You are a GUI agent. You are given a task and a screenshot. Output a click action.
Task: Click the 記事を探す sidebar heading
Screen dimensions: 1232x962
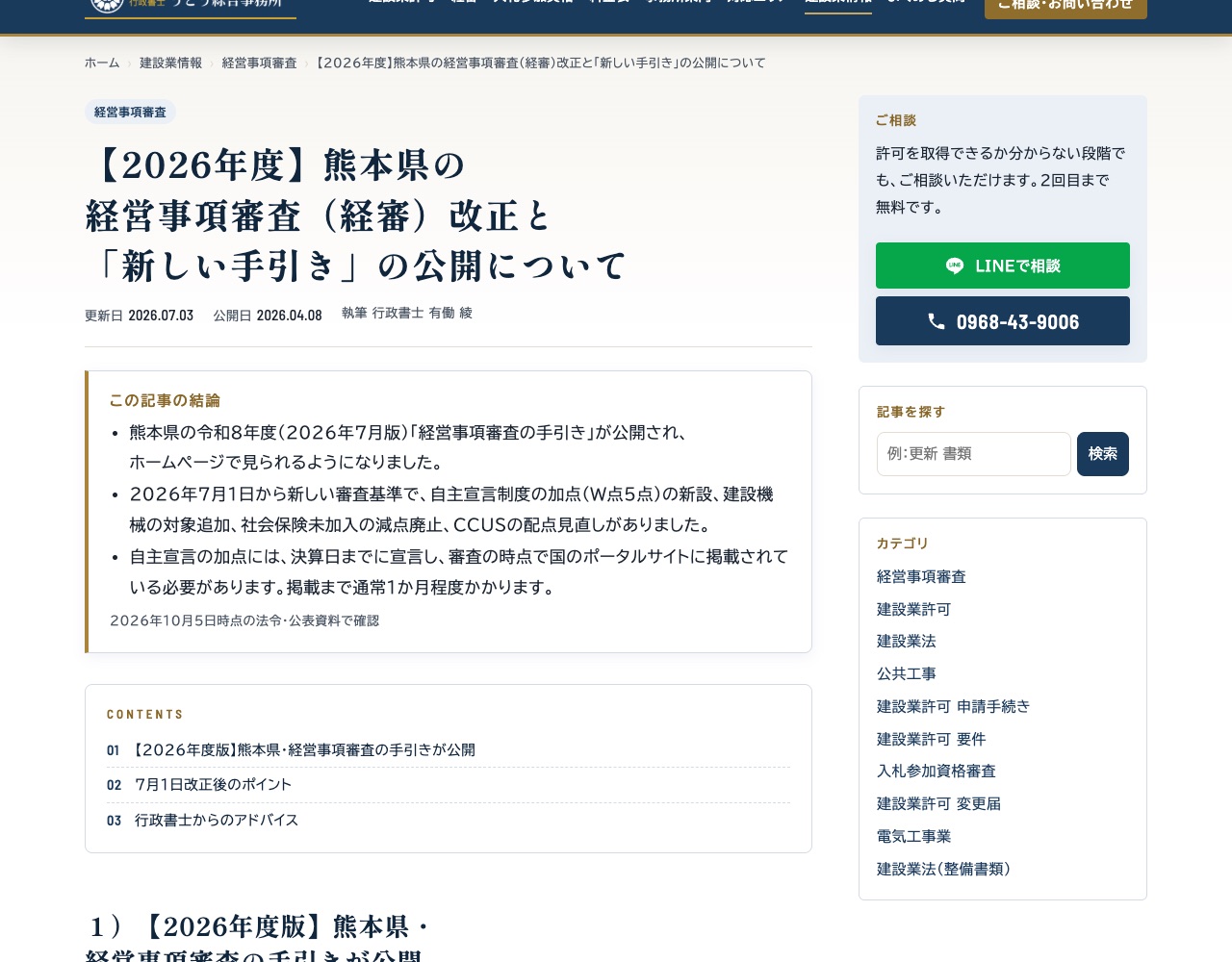coord(911,412)
